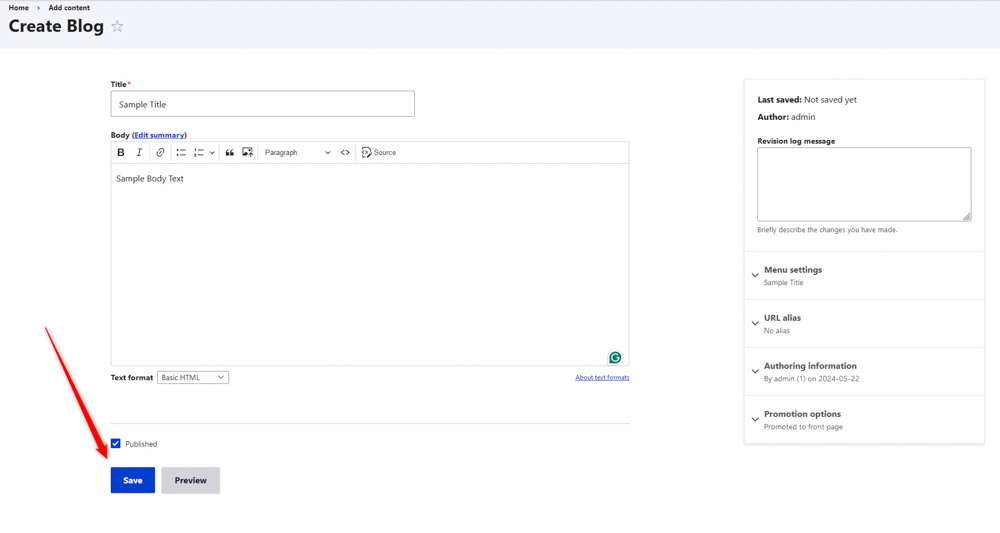Screen dimensions: 1000x533
Task: Insert a bulleted list
Action: click(x=181, y=152)
